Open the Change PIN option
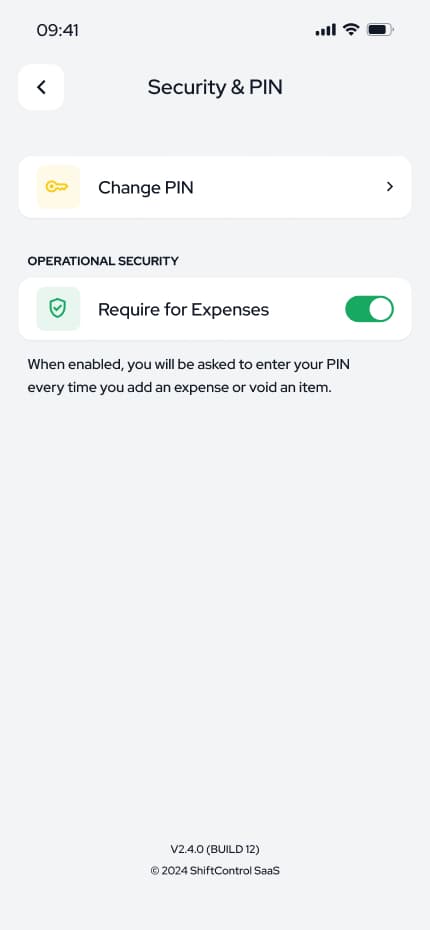The height and width of the screenshot is (930, 430). [215, 187]
